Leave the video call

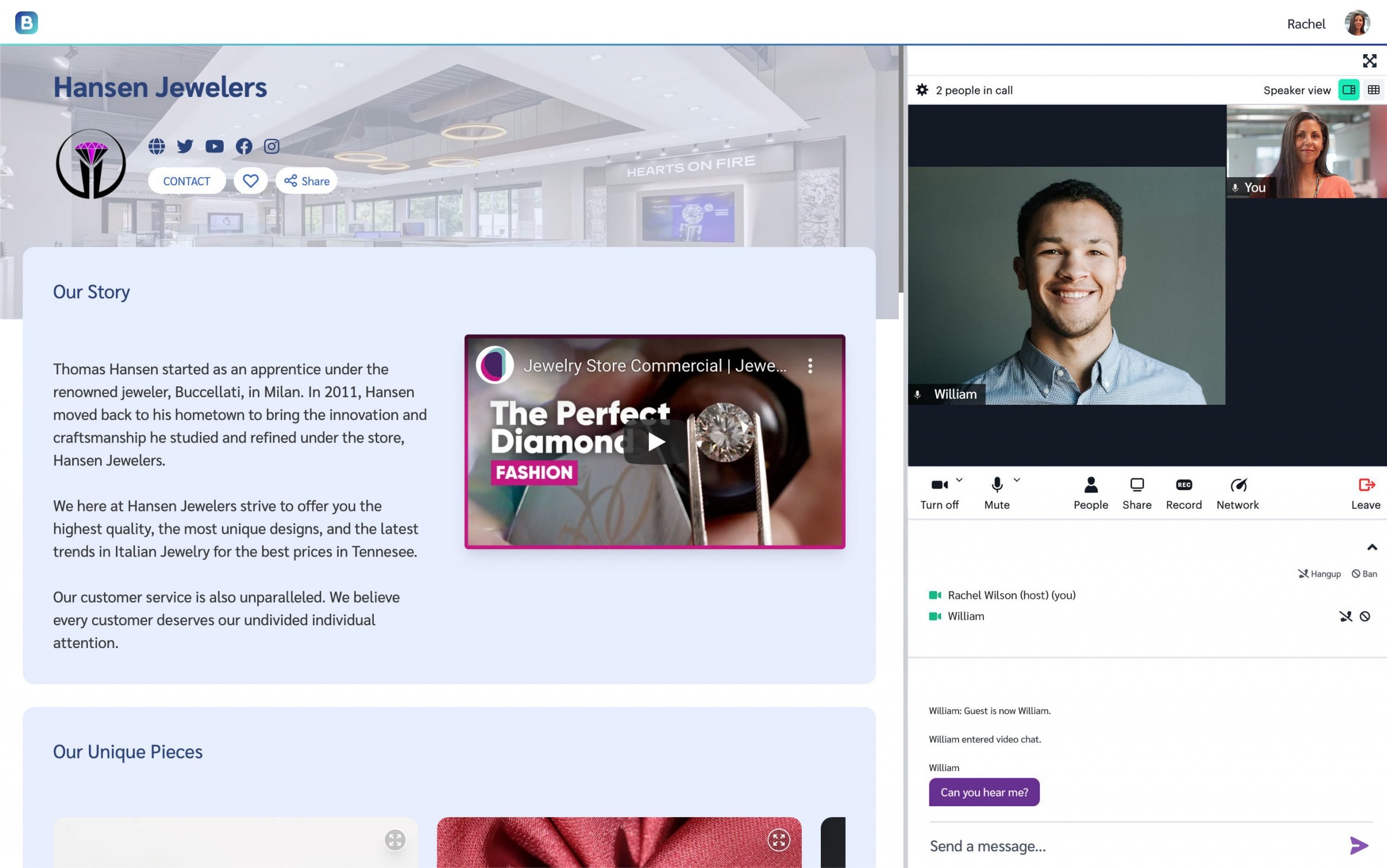tap(1366, 493)
